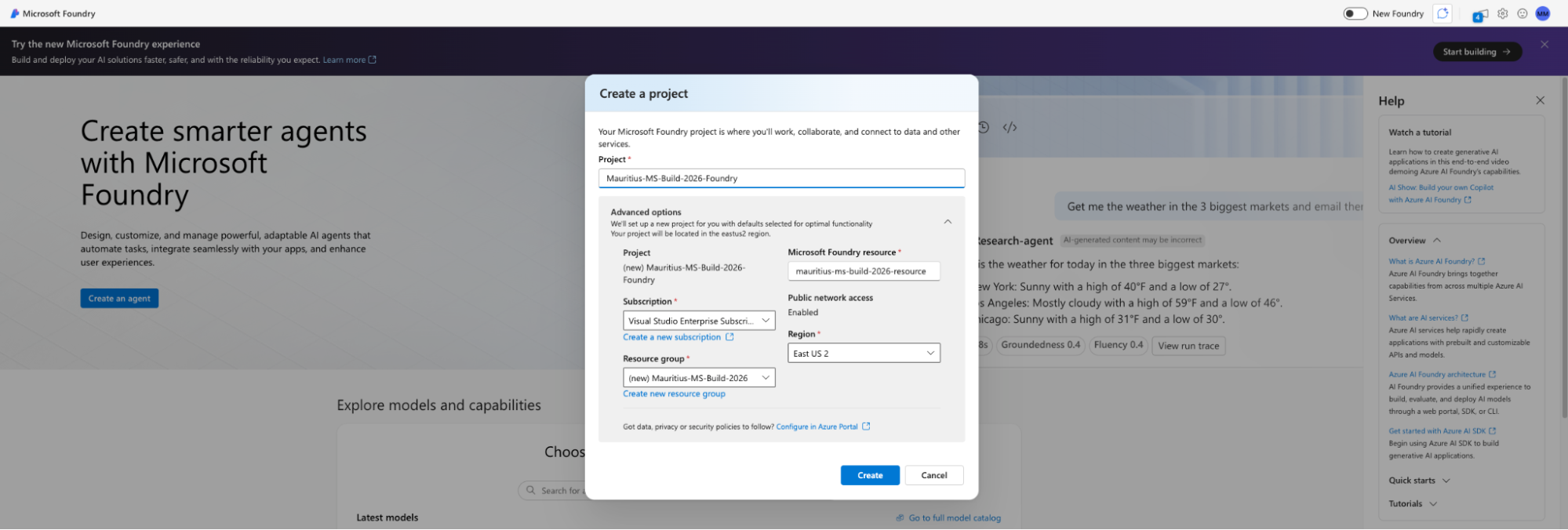Expand Tutorials in Help panel
The height and width of the screenshot is (530, 1568).
1413,504
